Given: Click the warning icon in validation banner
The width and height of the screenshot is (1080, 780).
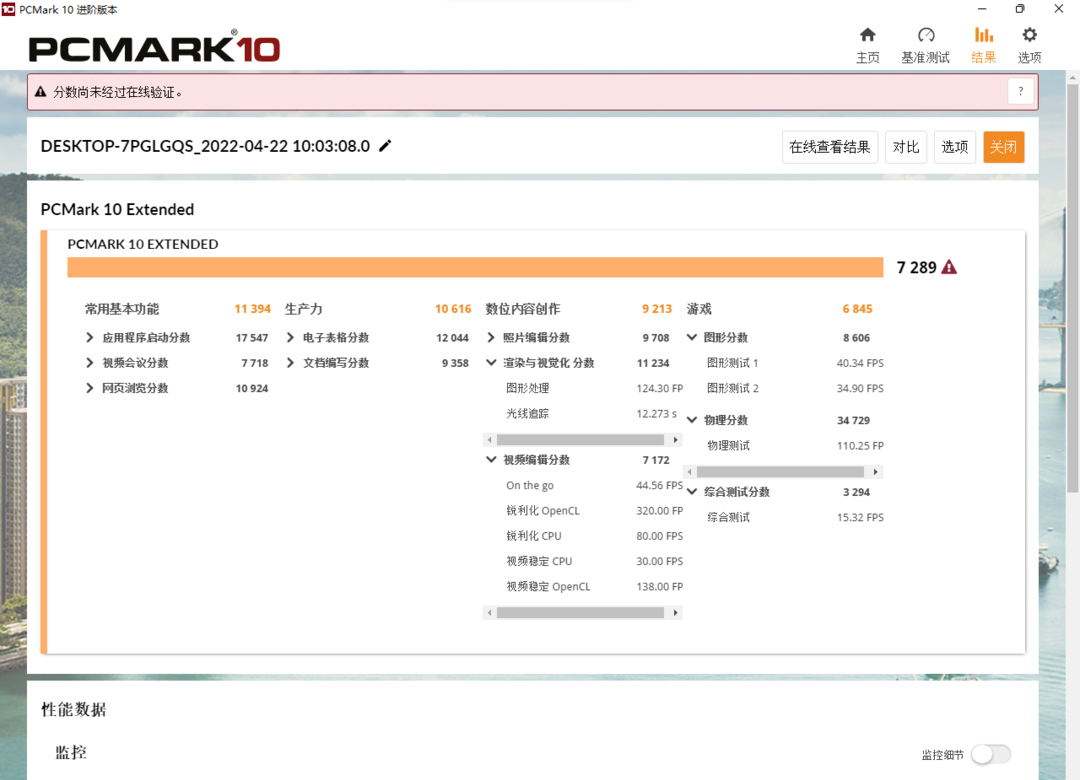Looking at the screenshot, I should click(x=41, y=92).
